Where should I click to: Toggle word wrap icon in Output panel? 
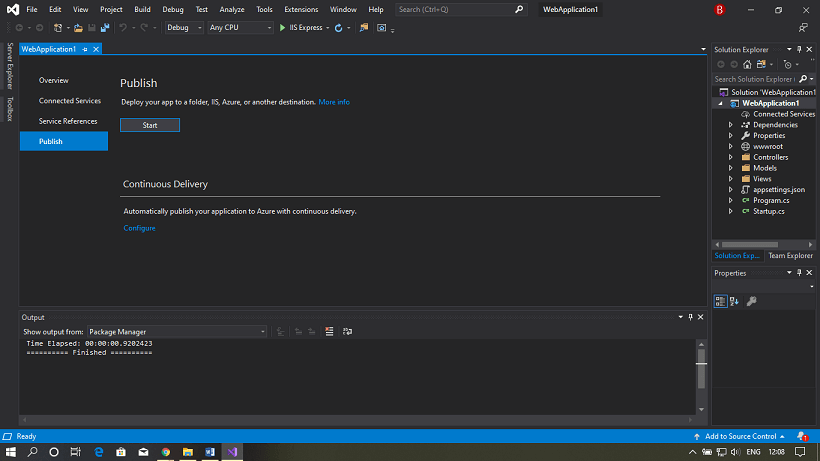click(347, 331)
